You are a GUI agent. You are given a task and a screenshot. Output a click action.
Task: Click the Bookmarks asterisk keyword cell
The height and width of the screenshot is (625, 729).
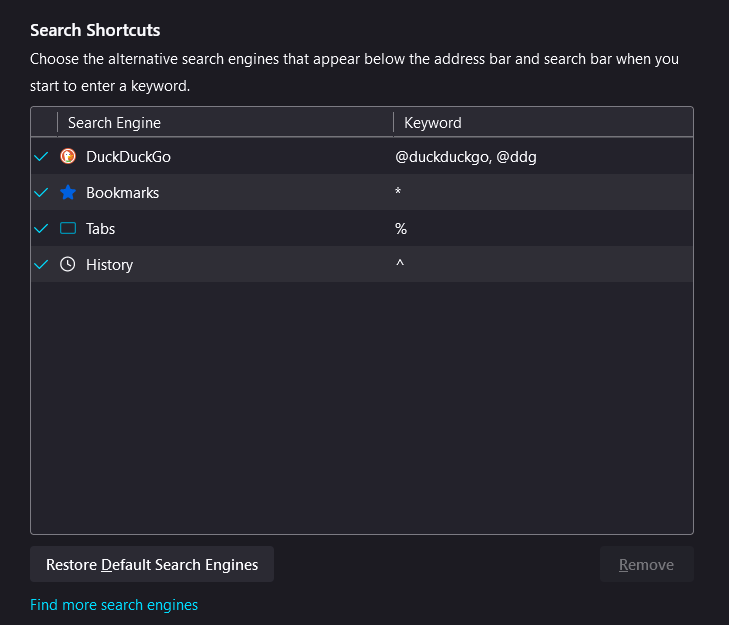click(x=398, y=193)
